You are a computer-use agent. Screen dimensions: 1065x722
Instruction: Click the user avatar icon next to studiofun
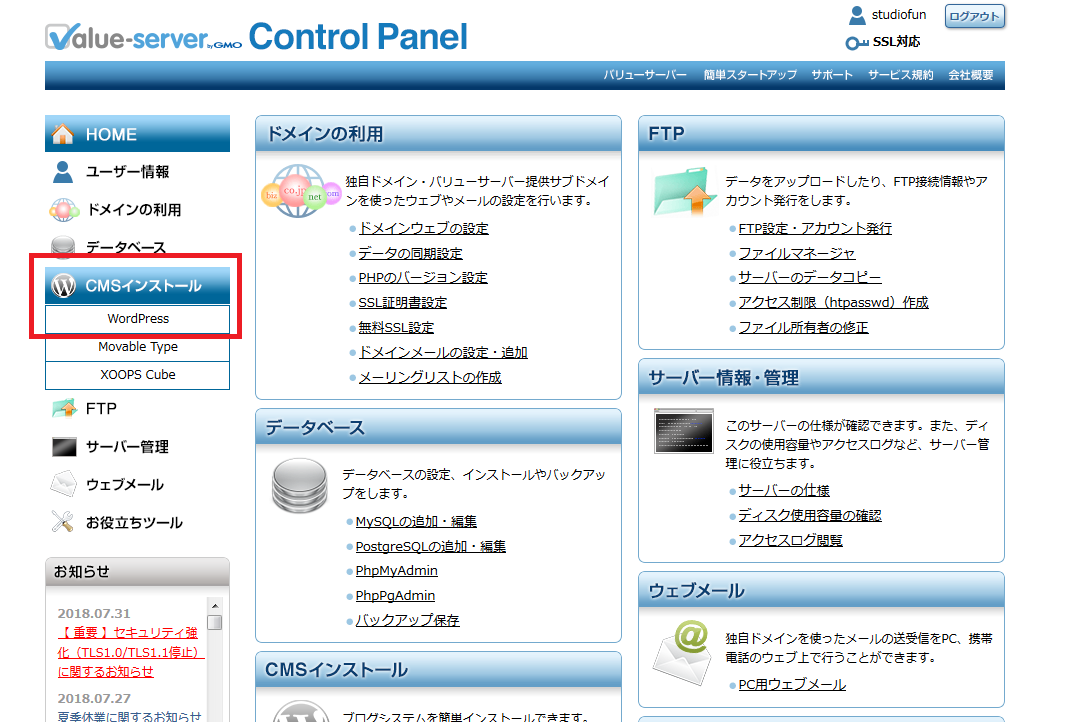click(857, 15)
